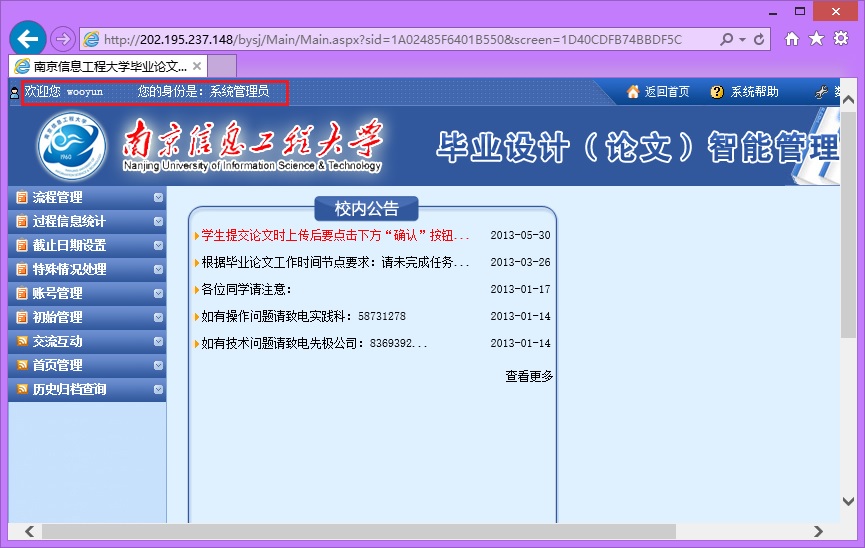Expand 首页管理 with its chevron
This screenshot has width=865, height=548.
click(x=158, y=365)
